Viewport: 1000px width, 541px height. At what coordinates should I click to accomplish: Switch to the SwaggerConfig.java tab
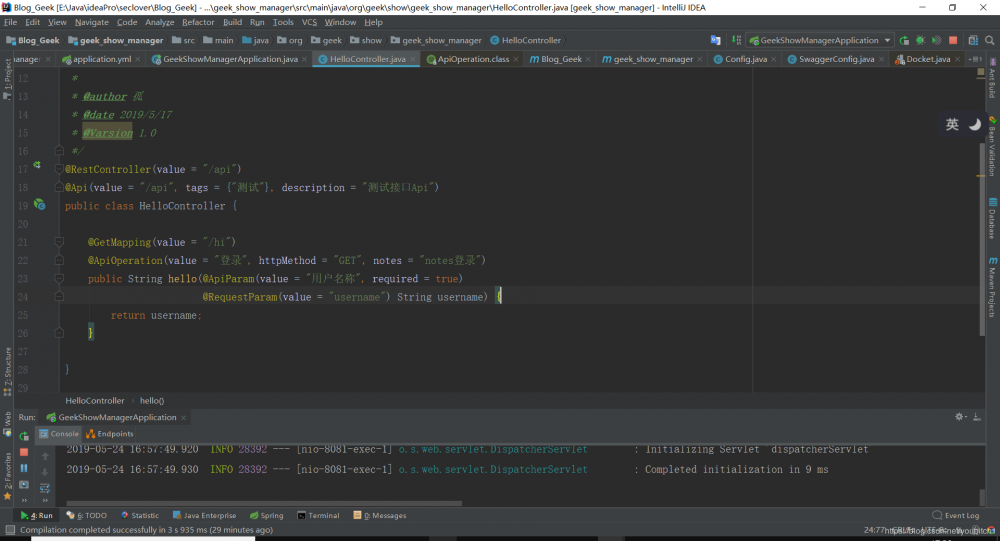[836, 59]
